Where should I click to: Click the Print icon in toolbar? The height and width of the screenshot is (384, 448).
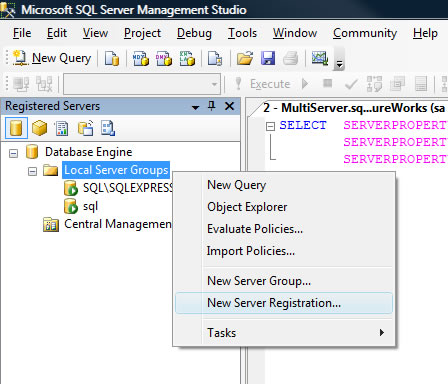click(x=290, y=58)
